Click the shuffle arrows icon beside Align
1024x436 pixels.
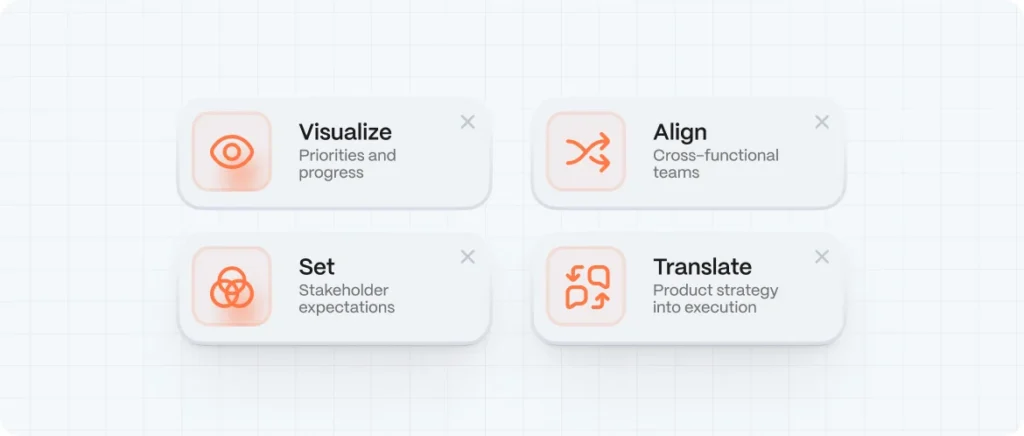pyautogui.click(x=587, y=151)
